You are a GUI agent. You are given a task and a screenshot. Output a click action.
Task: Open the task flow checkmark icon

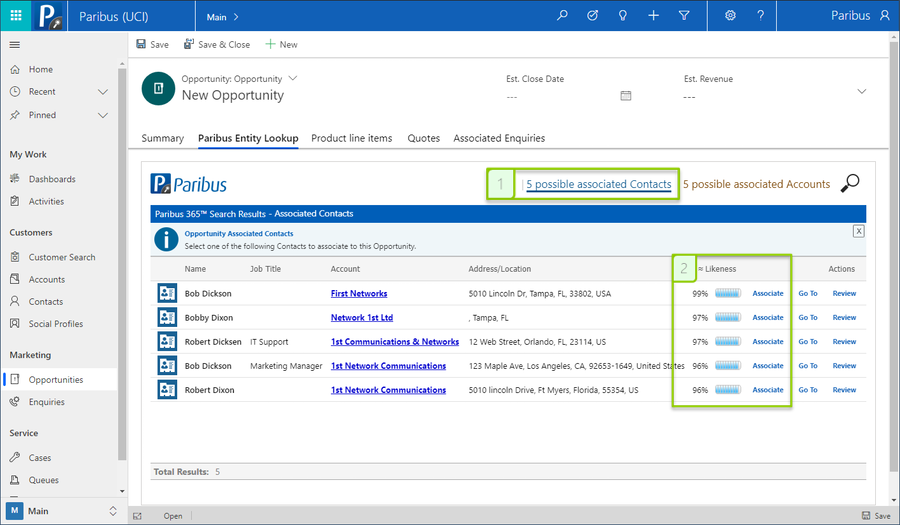[592, 15]
